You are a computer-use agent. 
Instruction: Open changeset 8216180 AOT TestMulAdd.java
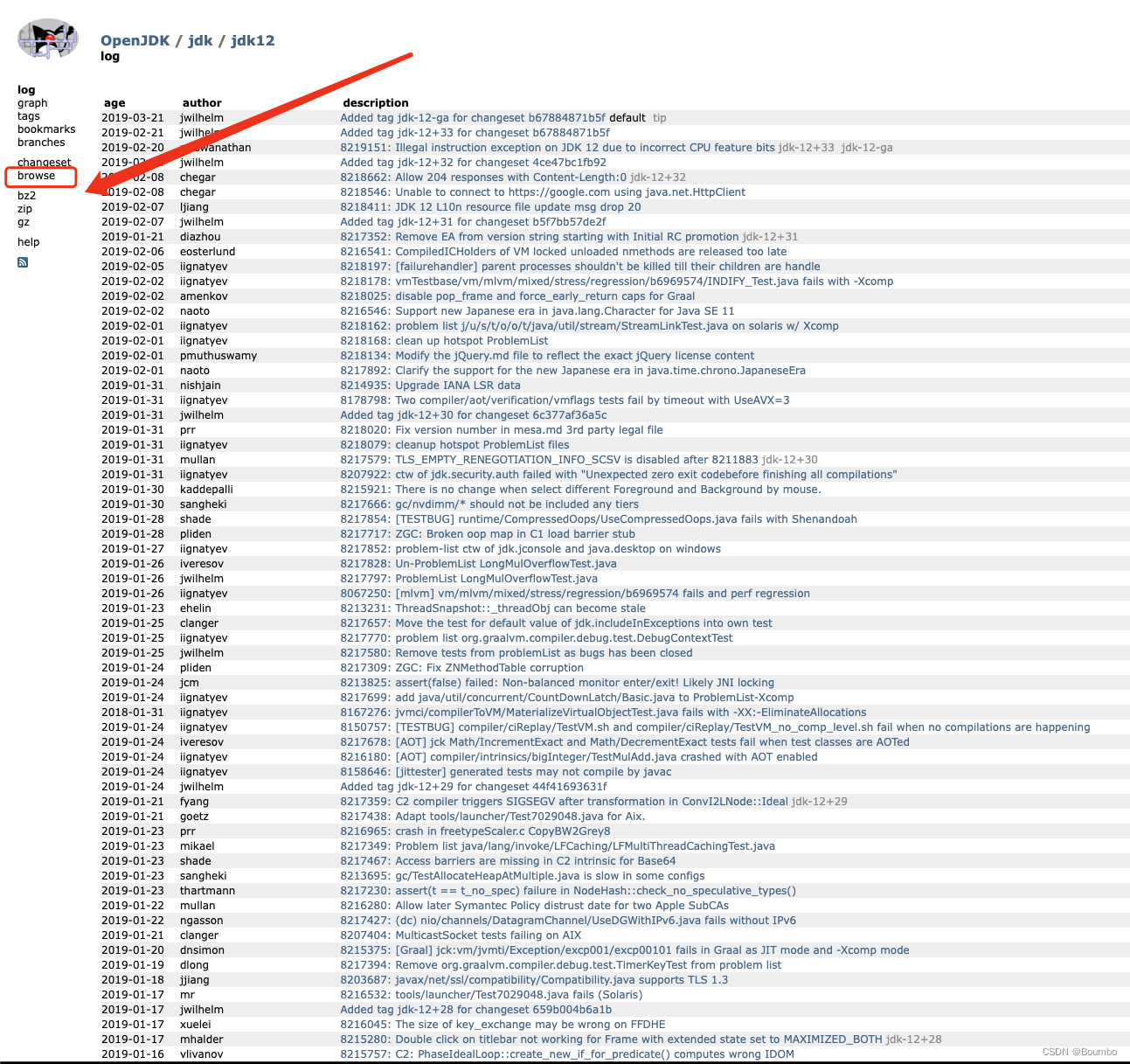point(579,757)
